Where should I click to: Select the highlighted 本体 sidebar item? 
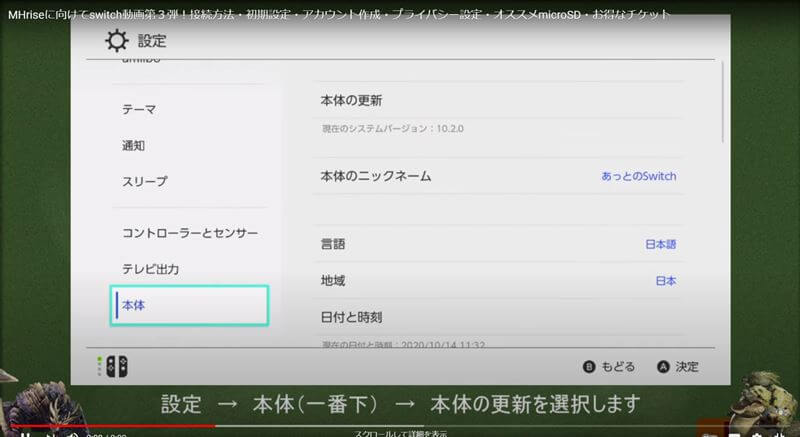(189, 305)
